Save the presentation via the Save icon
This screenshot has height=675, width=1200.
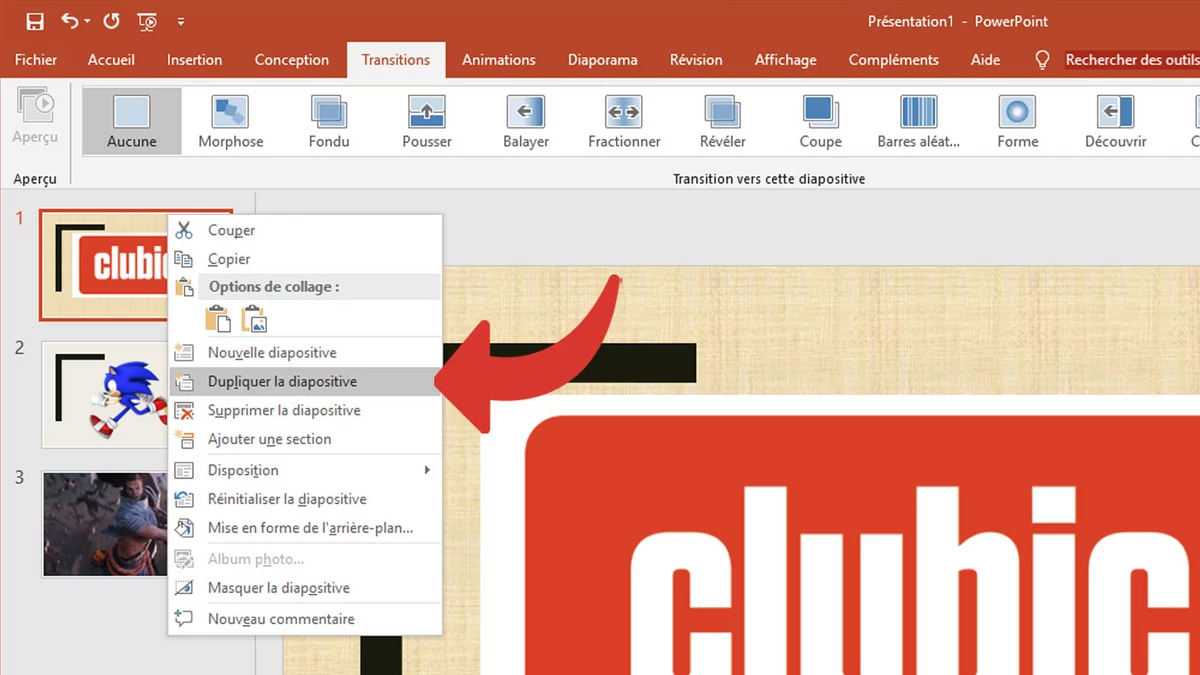(33, 21)
